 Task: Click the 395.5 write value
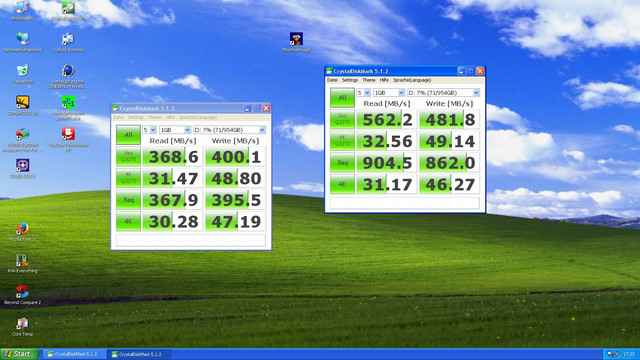[x=236, y=200]
